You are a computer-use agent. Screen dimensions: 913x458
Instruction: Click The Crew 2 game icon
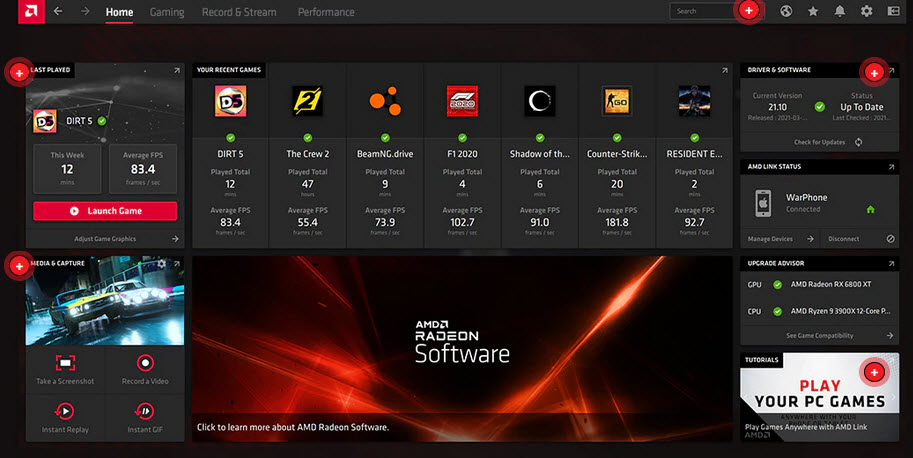click(x=307, y=101)
